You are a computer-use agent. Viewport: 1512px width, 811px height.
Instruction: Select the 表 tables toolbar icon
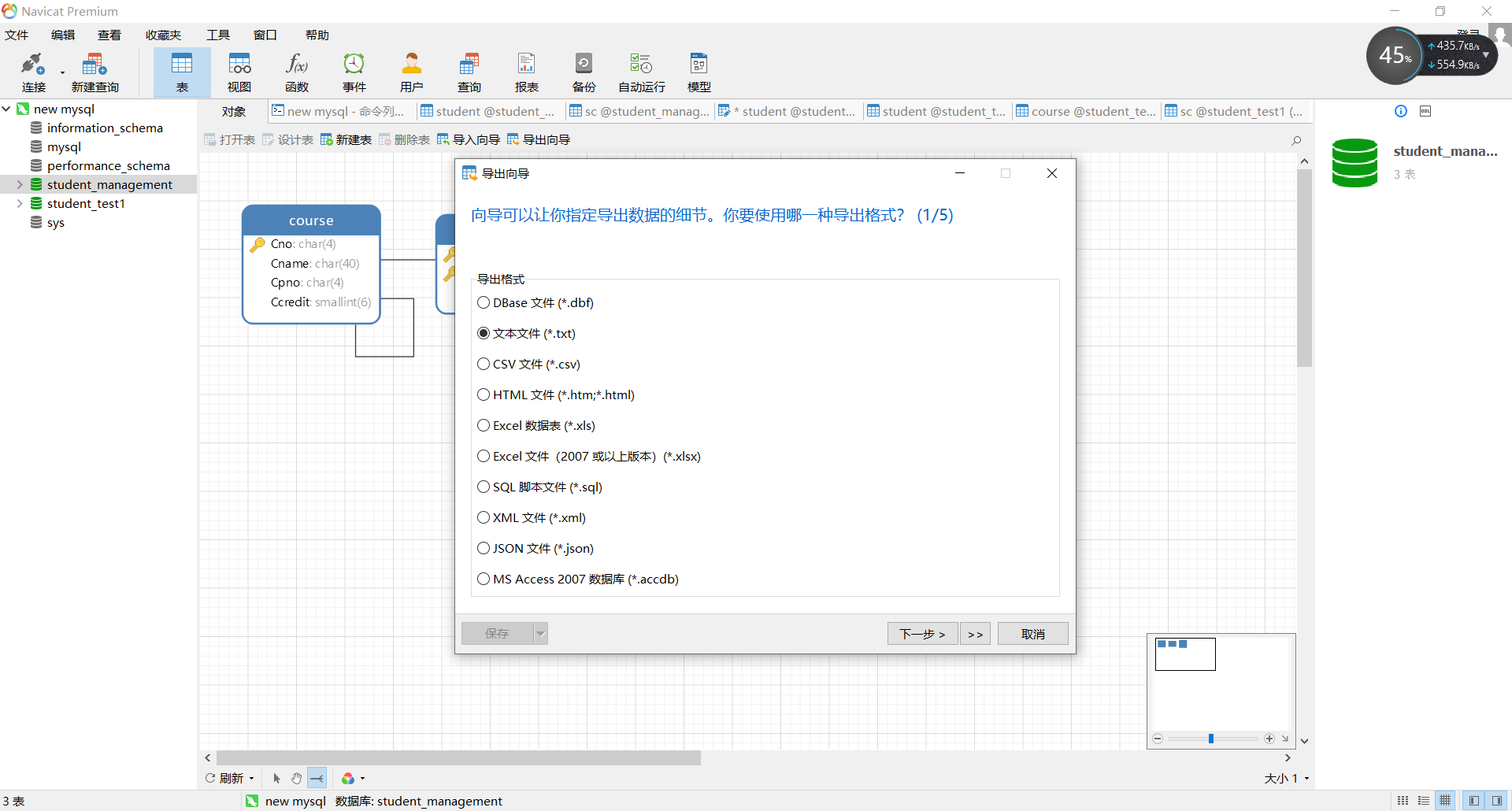coord(182,72)
